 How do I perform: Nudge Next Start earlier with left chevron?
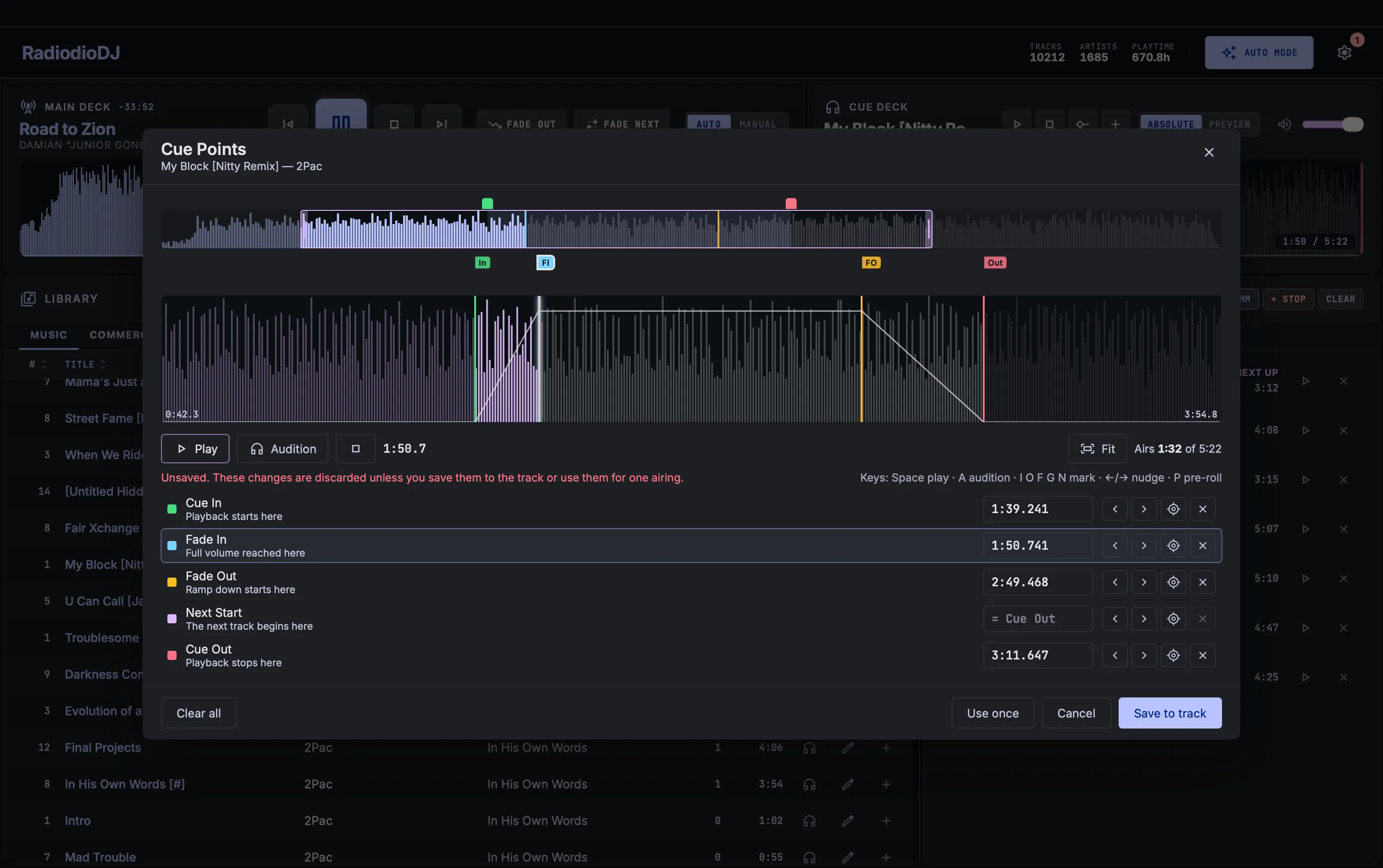[x=1115, y=618]
